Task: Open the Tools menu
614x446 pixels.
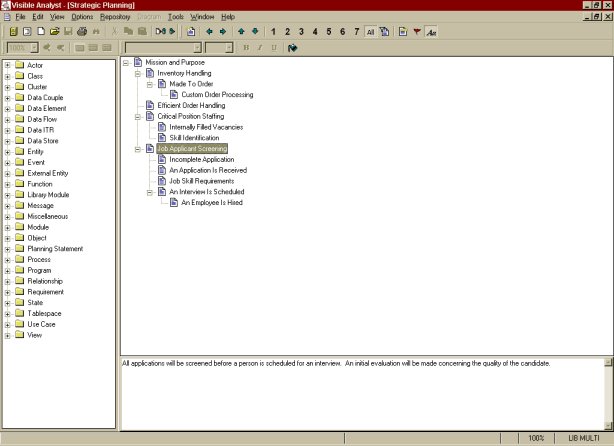Action: [x=176, y=17]
